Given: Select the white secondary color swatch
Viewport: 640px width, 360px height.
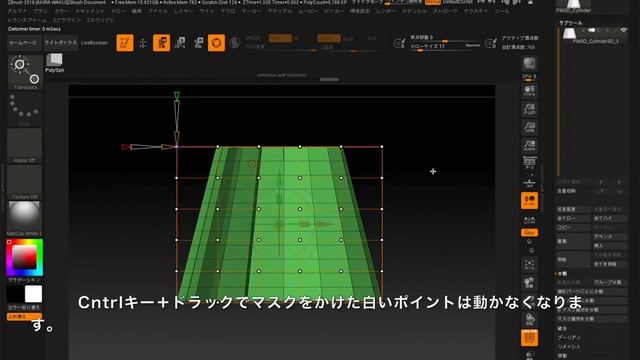Looking at the screenshot, I should point(33,294).
